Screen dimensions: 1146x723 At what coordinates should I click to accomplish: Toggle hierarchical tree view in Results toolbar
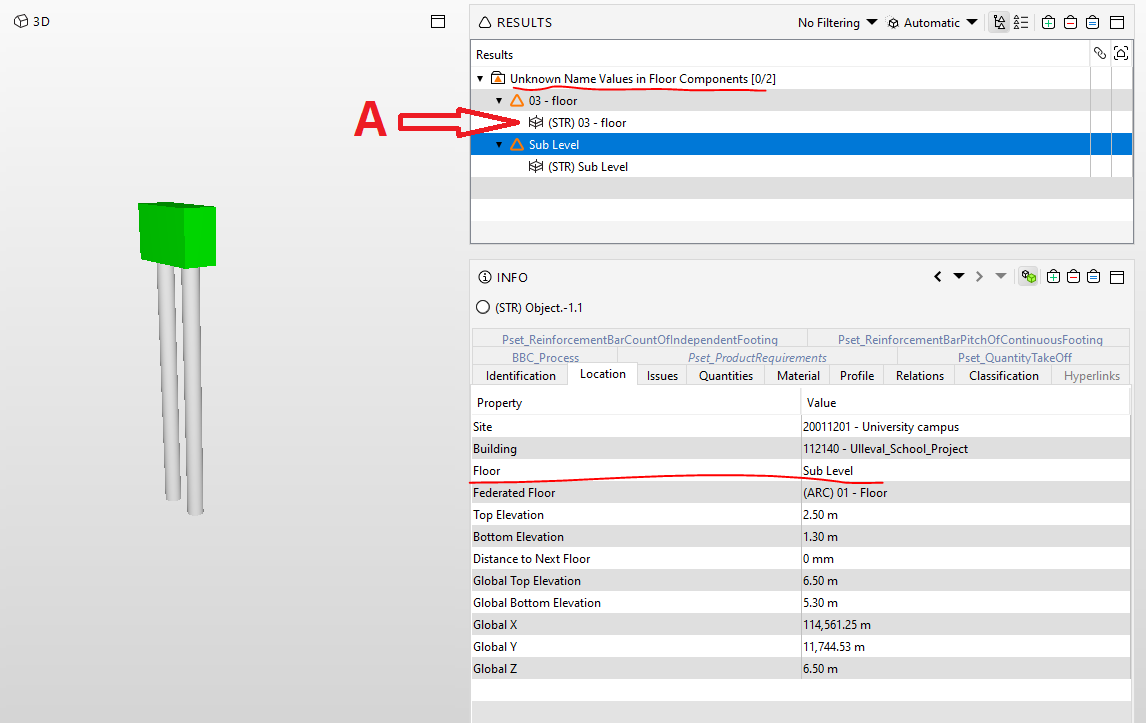pos(999,23)
